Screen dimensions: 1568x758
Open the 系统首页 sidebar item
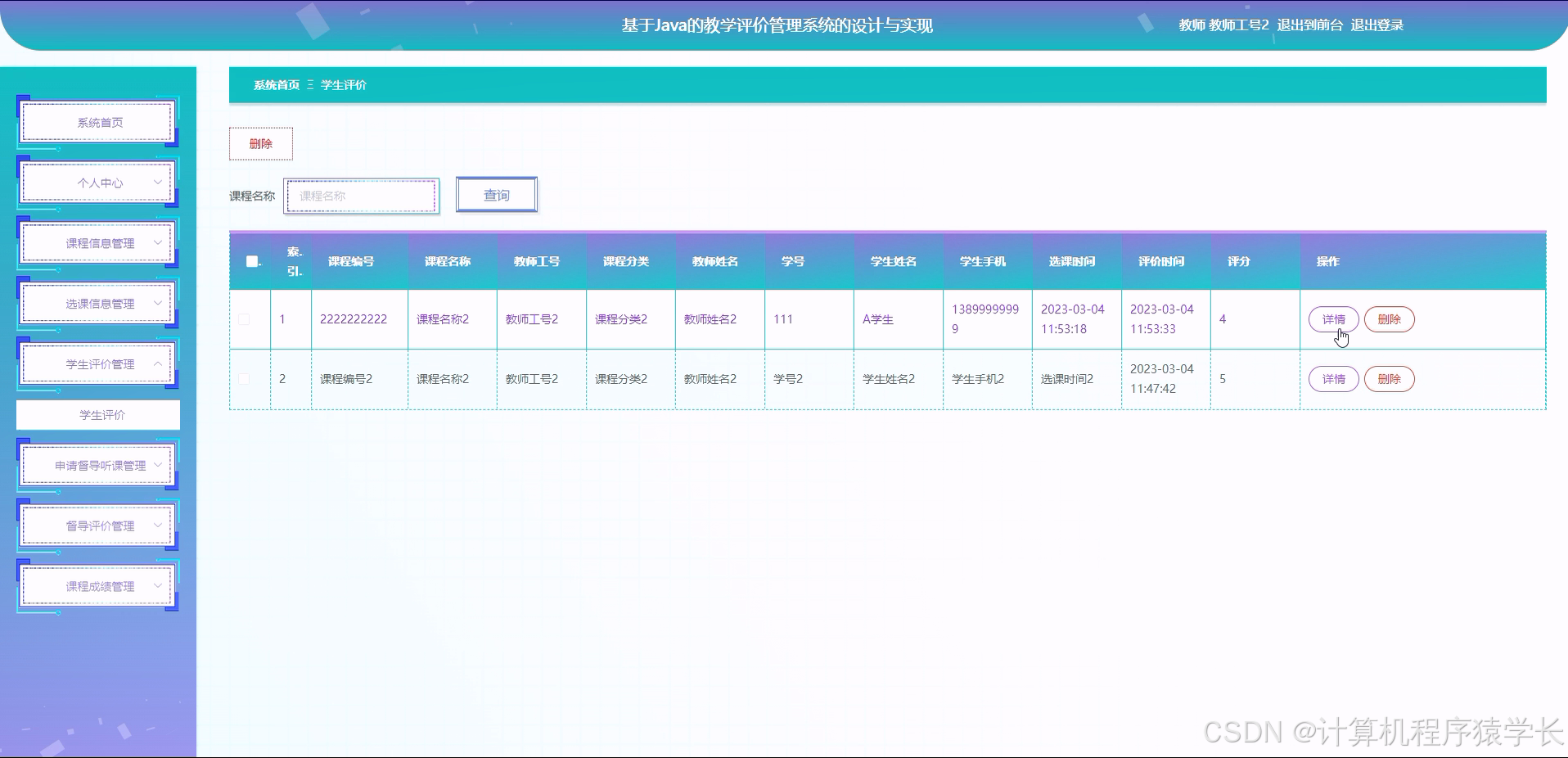click(97, 123)
